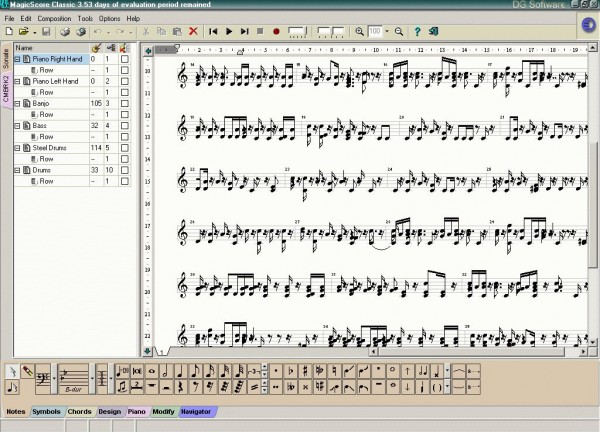Click the Zoom in magnifier icon
The image size is (600, 432).
click(359, 32)
